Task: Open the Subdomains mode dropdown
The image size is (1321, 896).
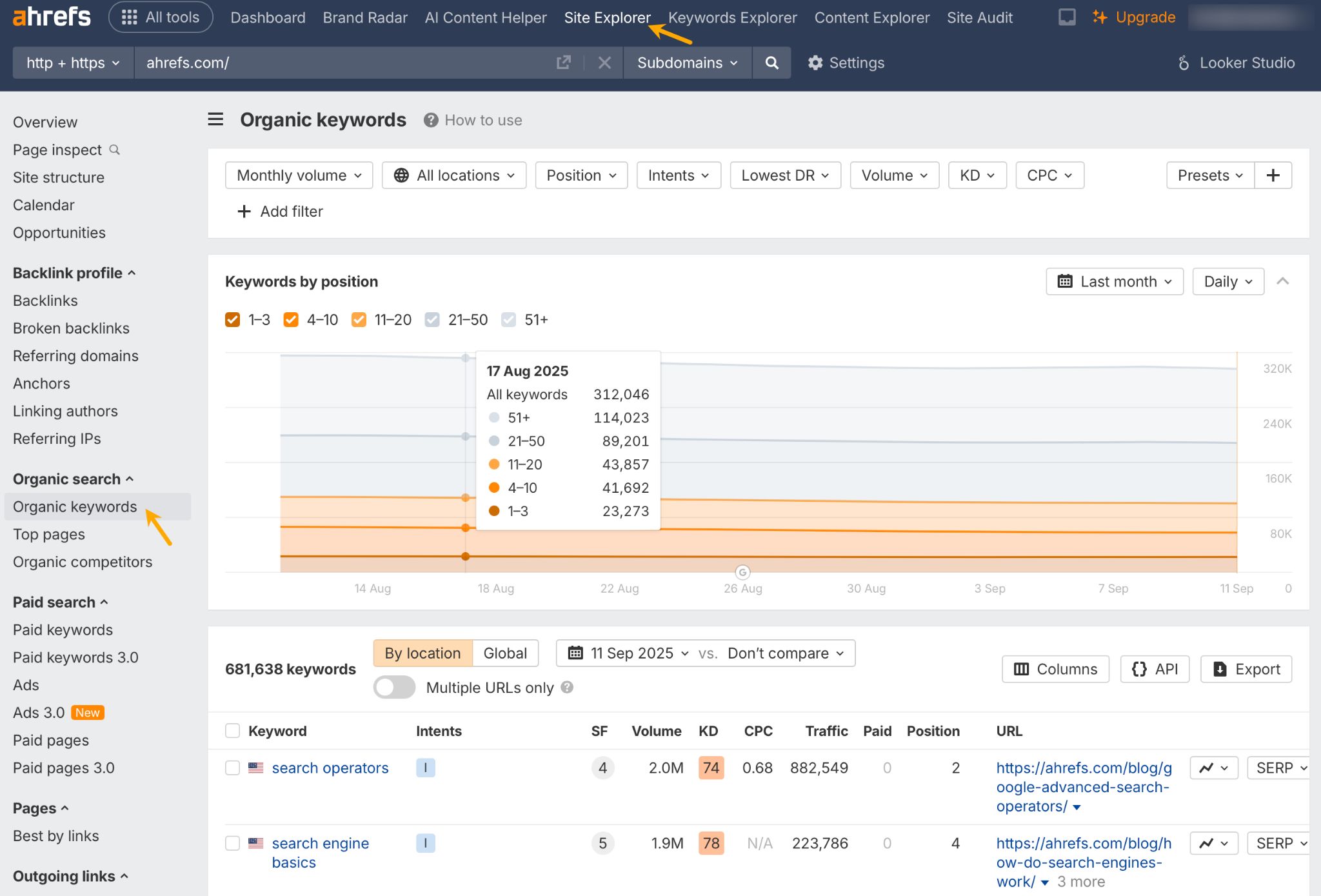Action: [686, 63]
